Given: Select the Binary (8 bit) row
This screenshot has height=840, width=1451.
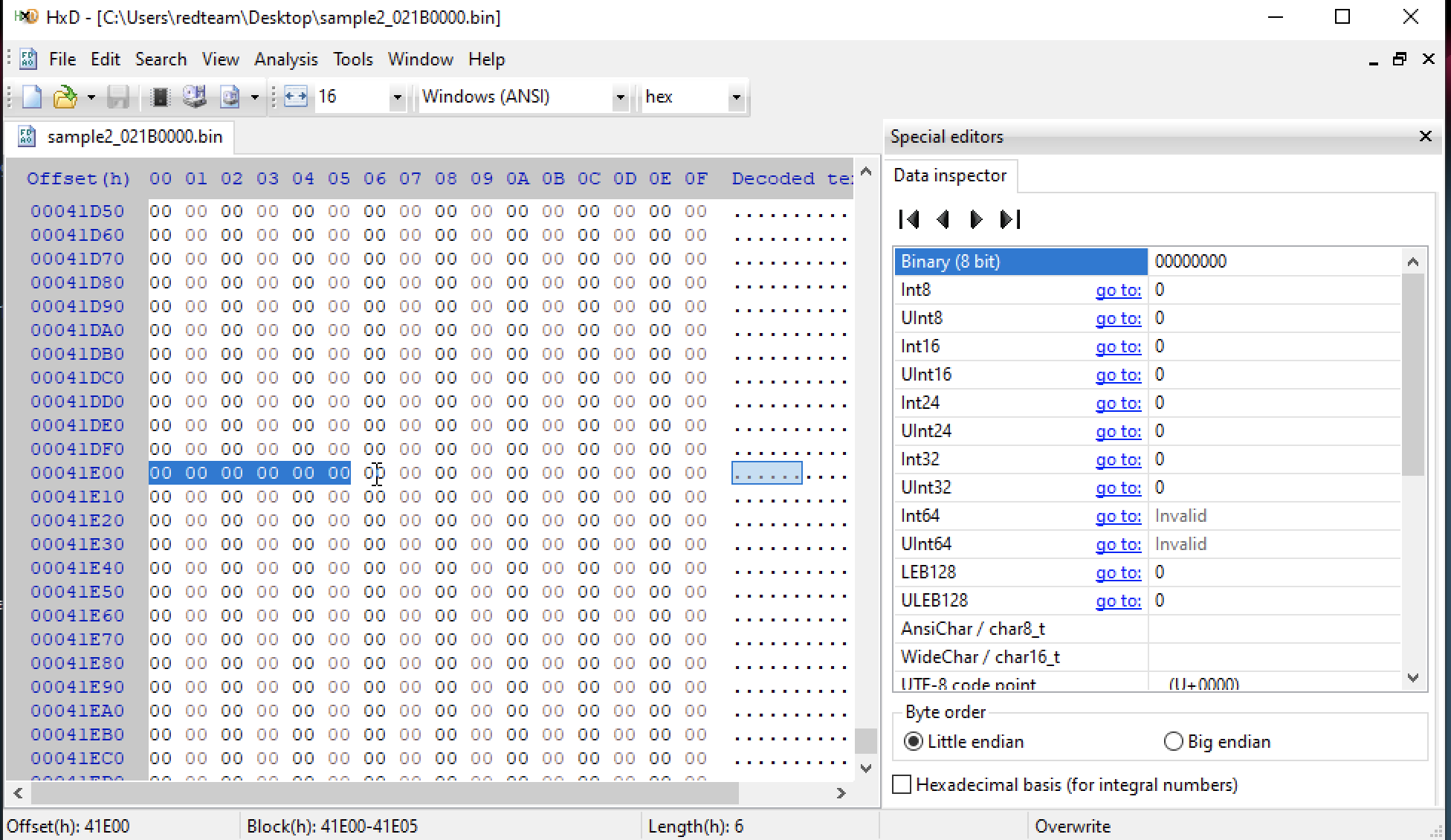Looking at the screenshot, I should (x=1148, y=262).
